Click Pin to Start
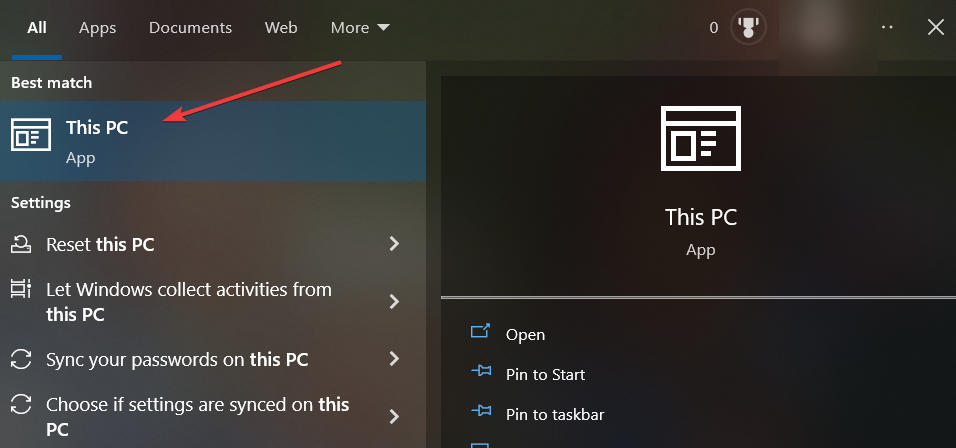 (545, 374)
